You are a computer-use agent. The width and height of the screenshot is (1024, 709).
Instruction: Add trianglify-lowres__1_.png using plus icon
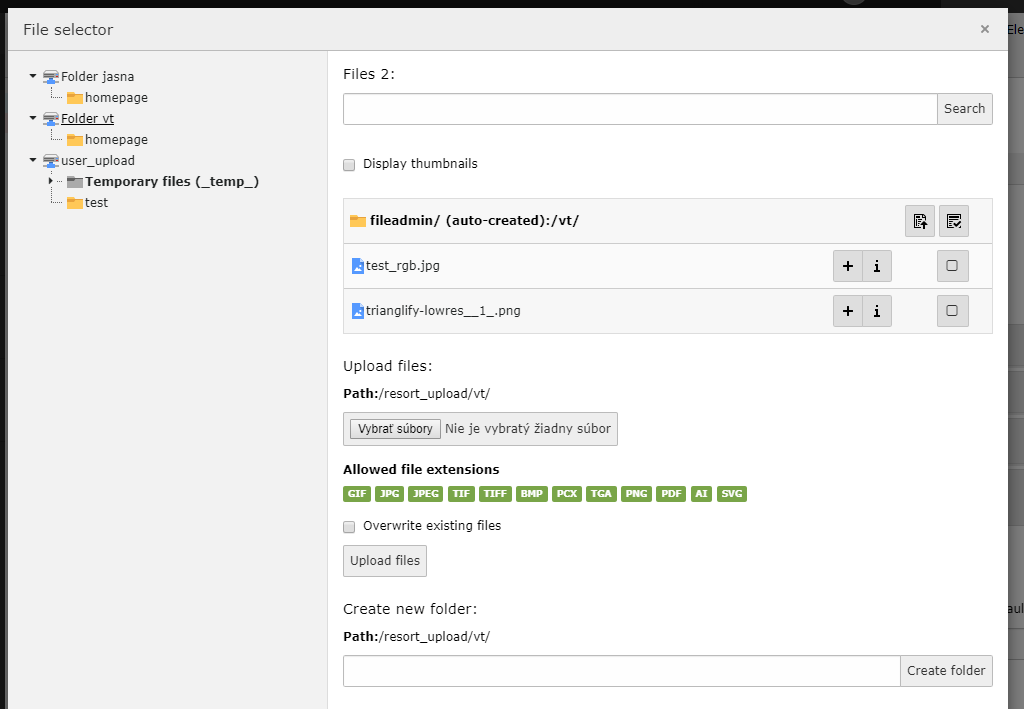coord(848,311)
